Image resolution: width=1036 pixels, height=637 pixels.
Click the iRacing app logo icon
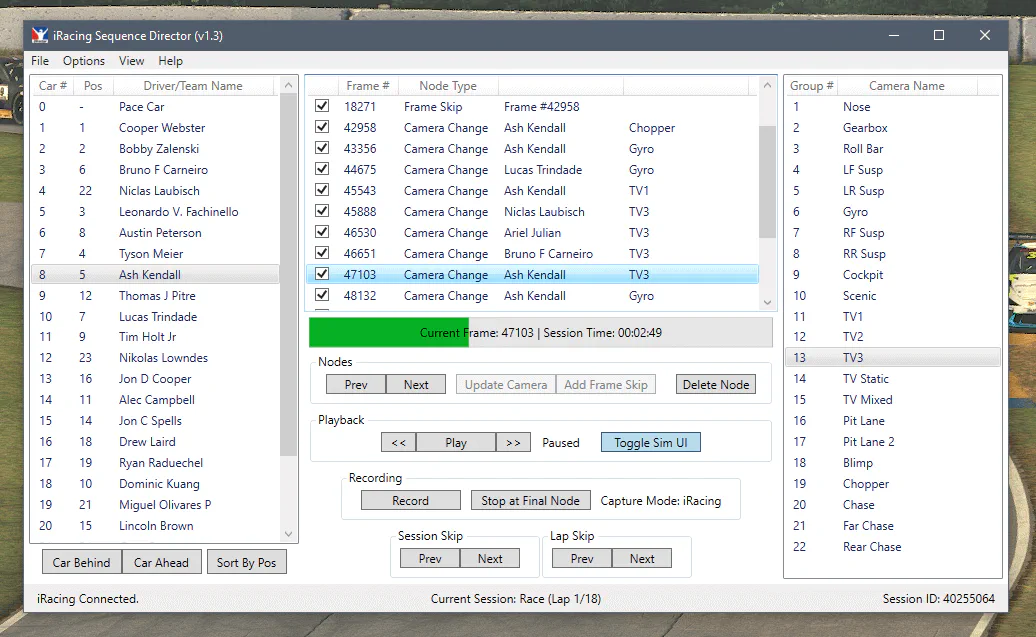tap(40, 36)
